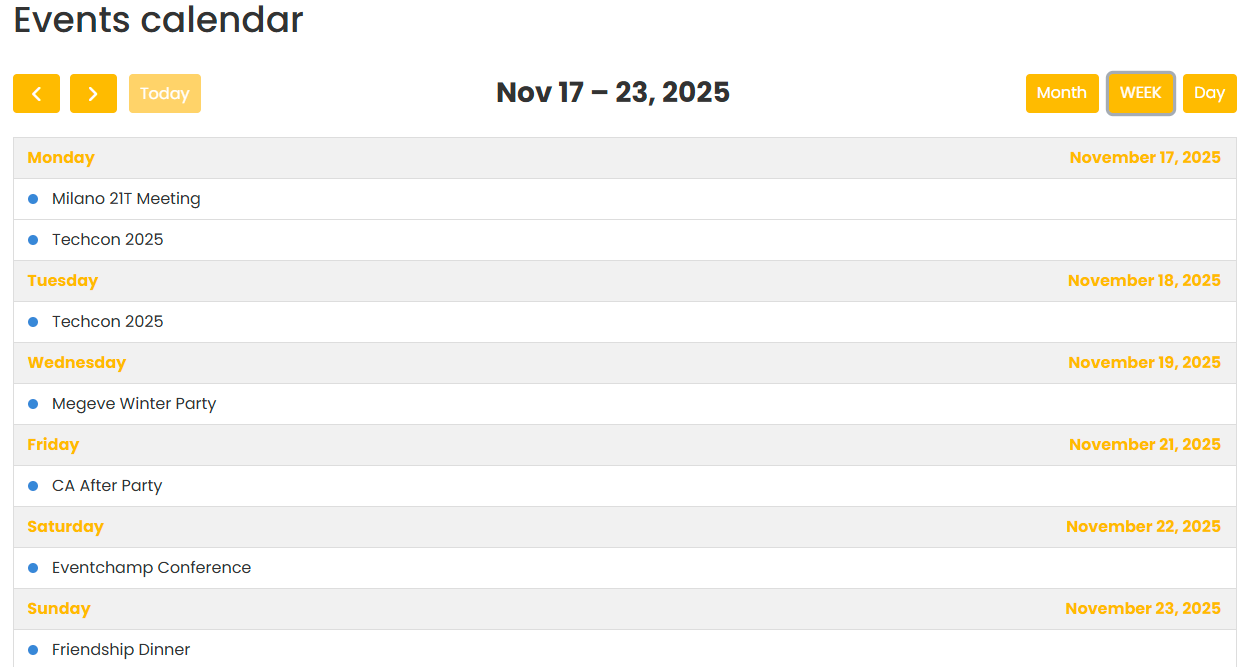Select the Week view button

point(1140,93)
